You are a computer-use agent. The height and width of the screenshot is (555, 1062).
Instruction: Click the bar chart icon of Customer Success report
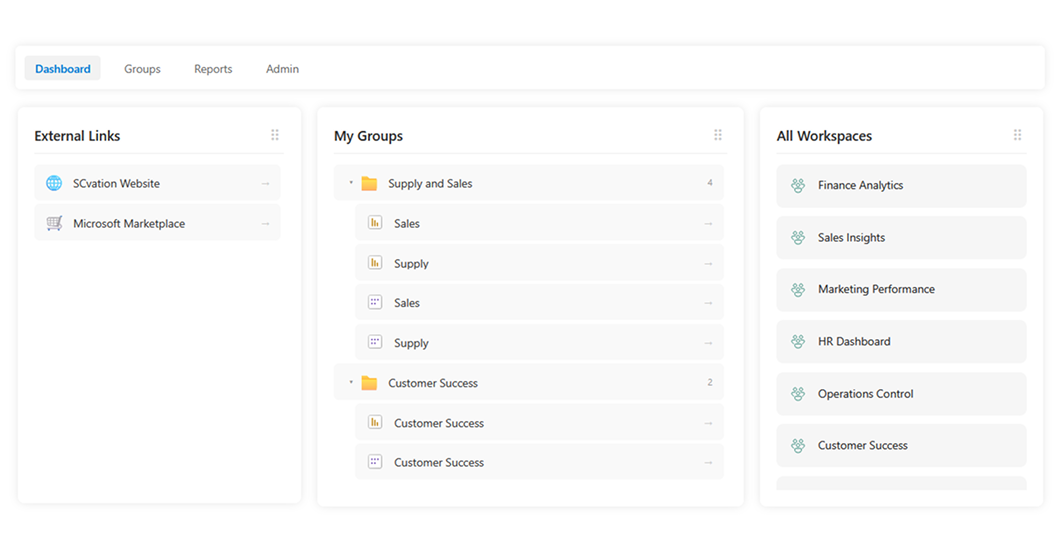pos(375,422)
